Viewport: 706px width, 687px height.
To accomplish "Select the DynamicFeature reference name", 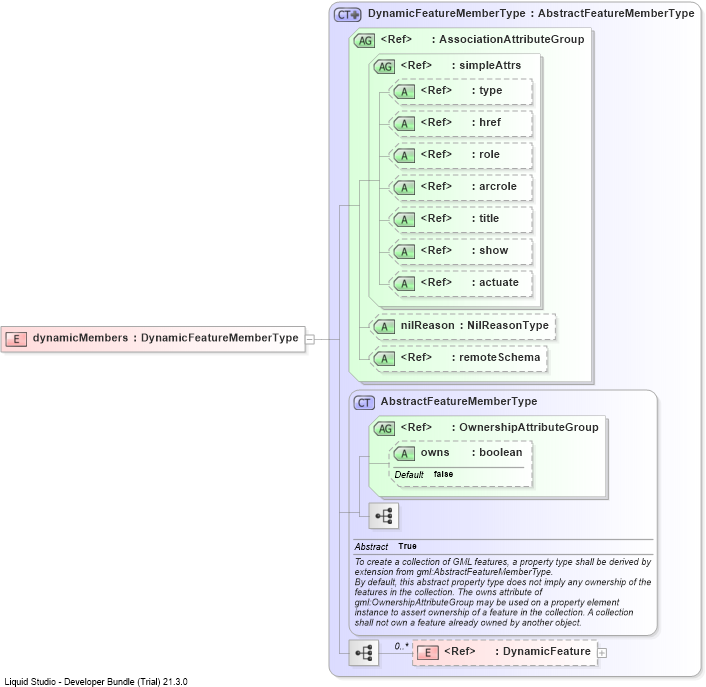I will pos(547,651).
